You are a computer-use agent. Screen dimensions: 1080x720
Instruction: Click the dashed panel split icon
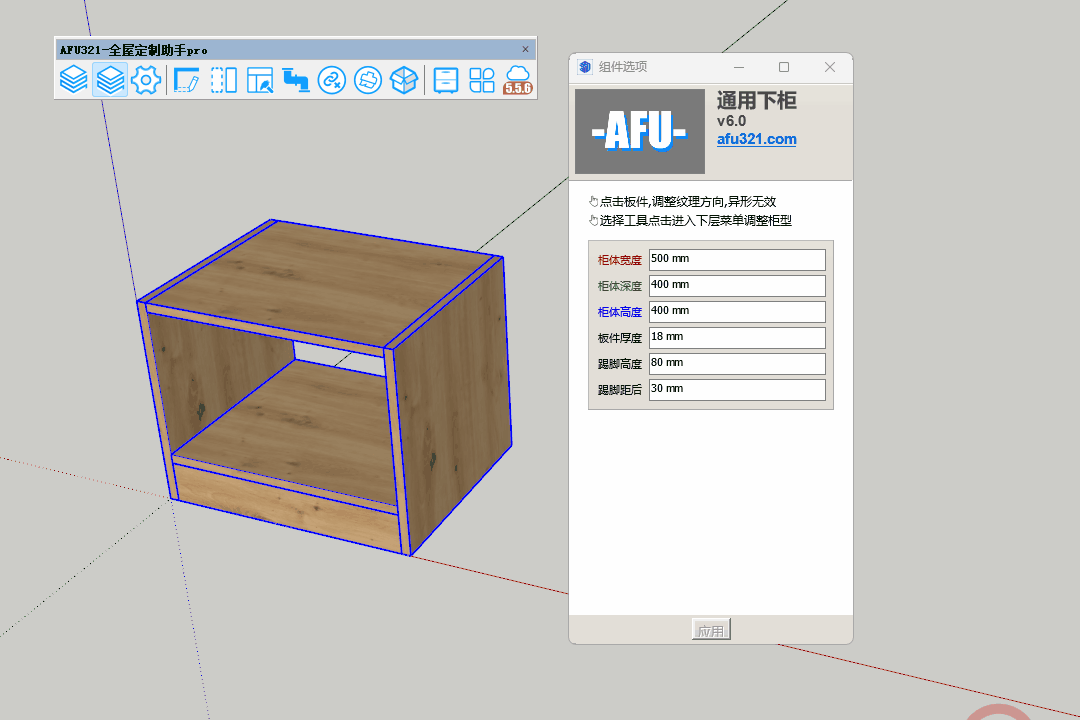pos(223,79)
